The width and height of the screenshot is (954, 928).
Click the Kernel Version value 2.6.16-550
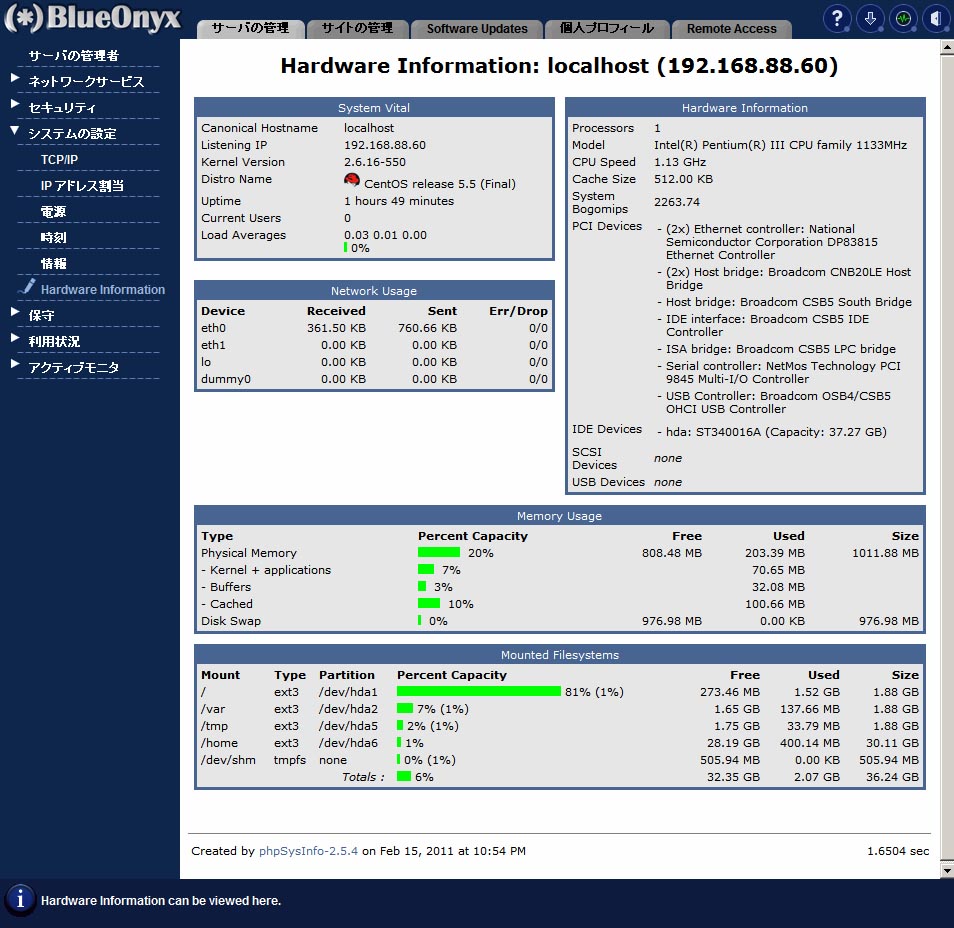[375, 162]
